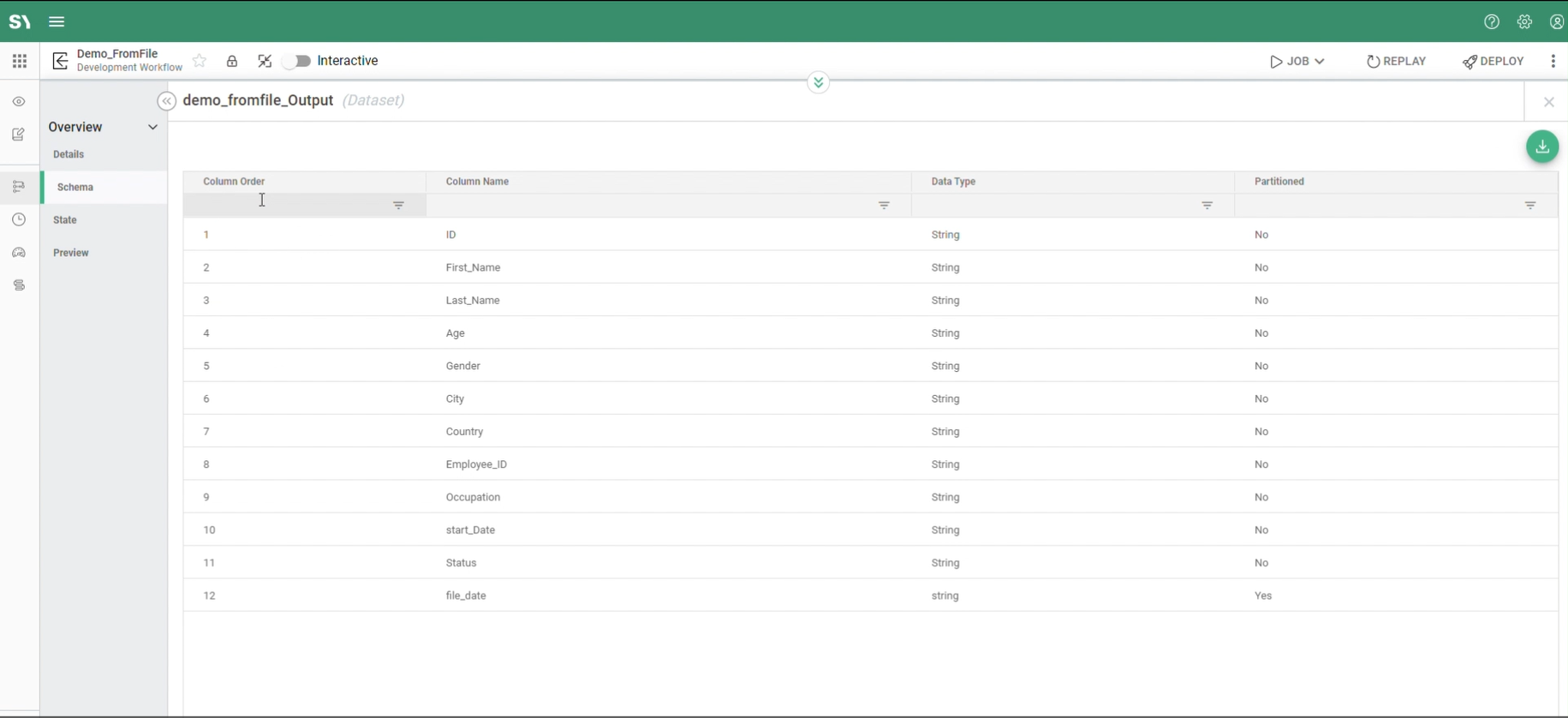Screen dimensions: 1568x718
Task: Expand the double-chevron panel at top center
Action: (818, 83)
